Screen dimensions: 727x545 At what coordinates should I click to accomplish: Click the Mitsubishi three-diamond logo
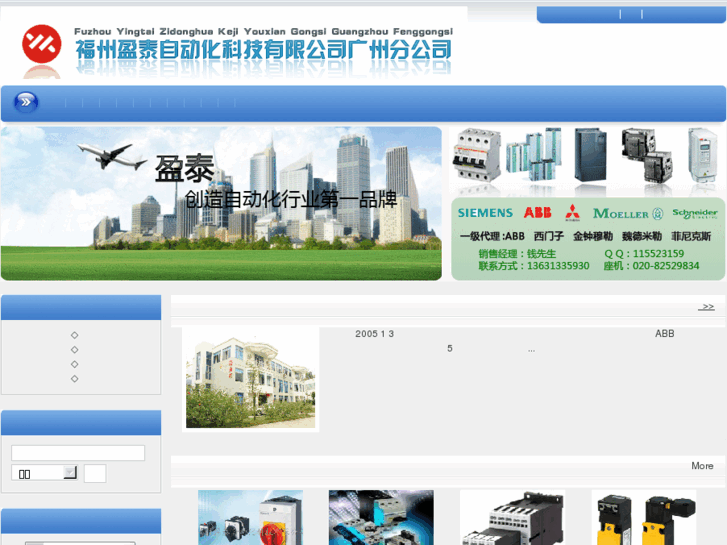[x=572, y=212]
